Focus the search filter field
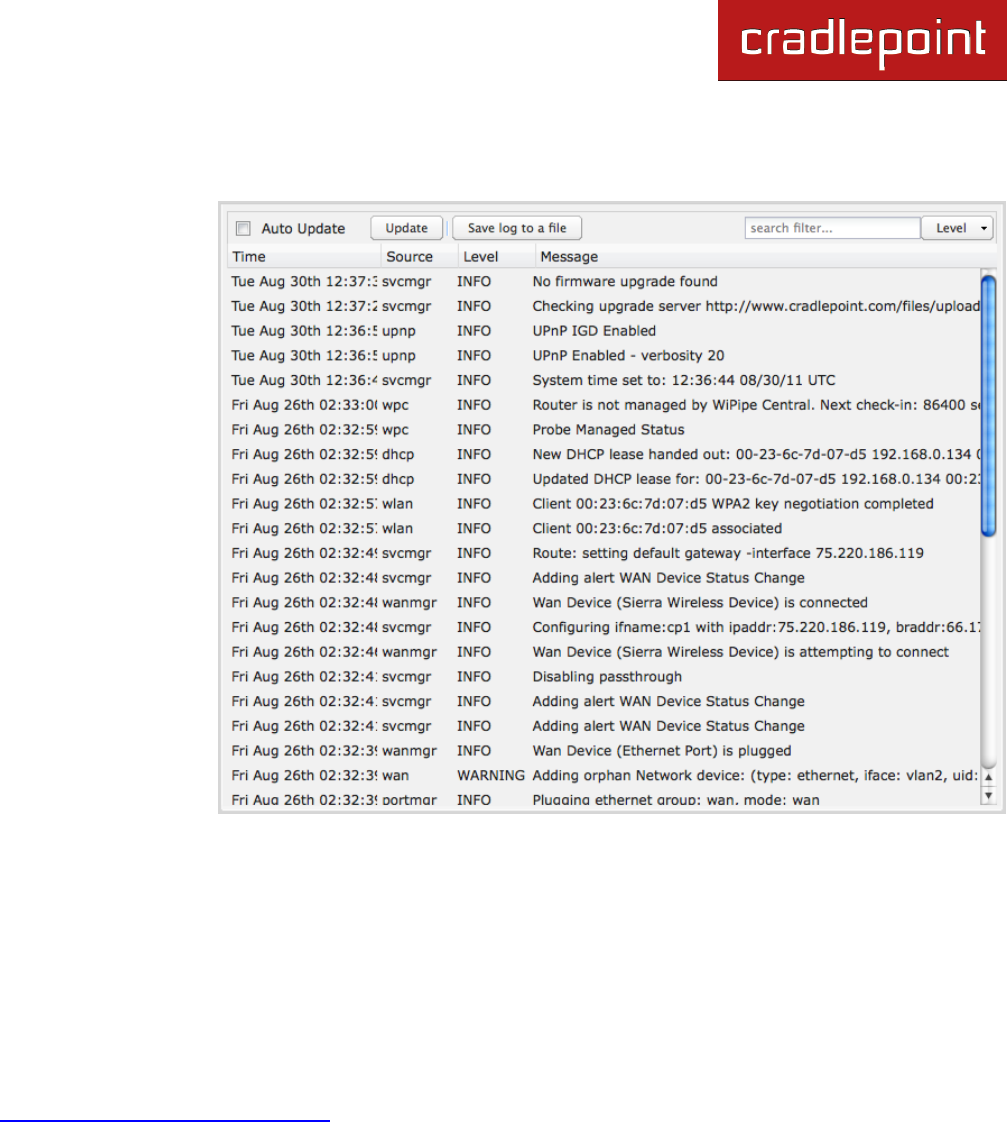Image resolution: width=1007 pixels, height=1122 pixels. (832, 228)
